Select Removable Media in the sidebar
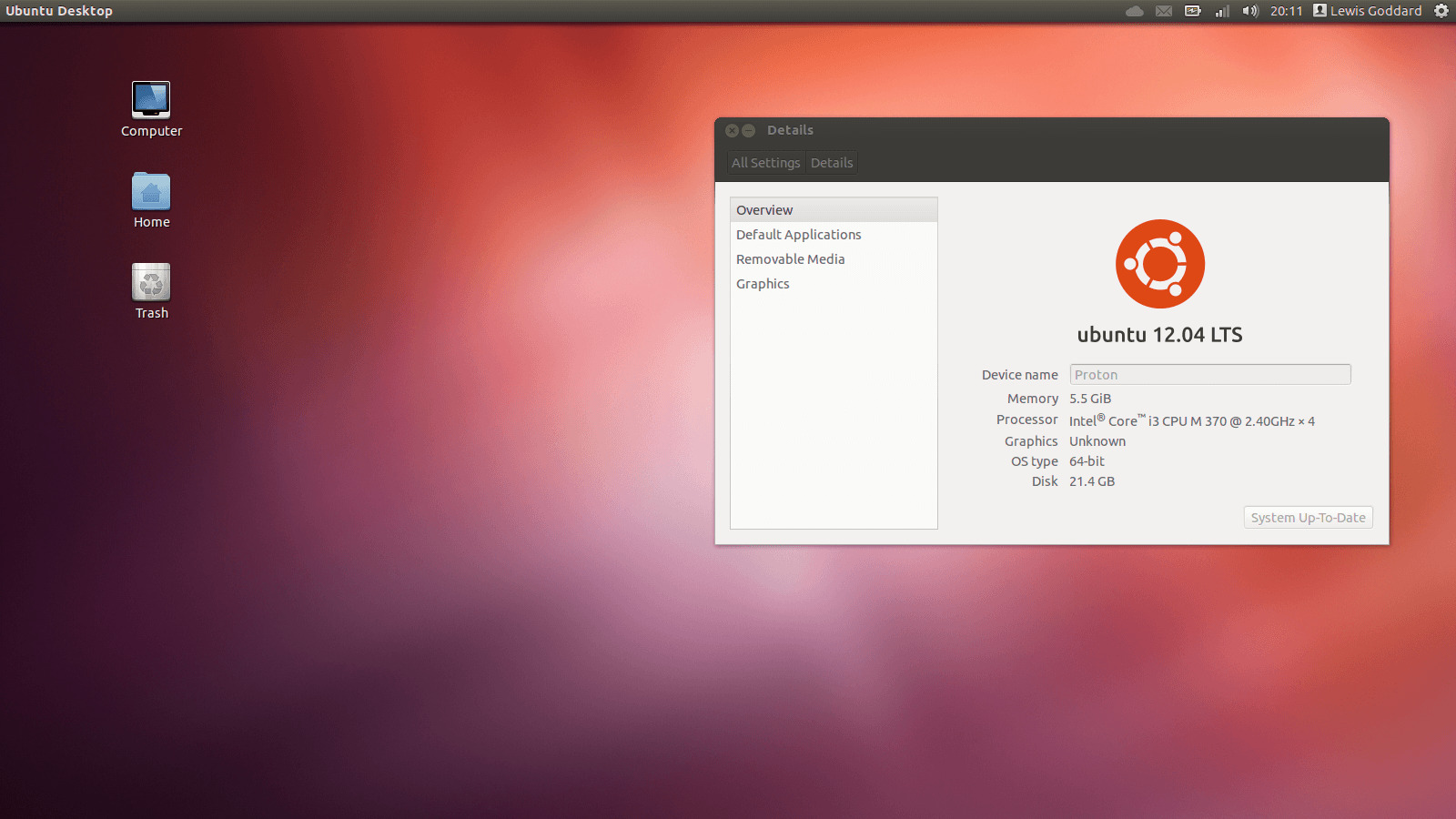Screen dimensions: 1456x819 [790, 259]
